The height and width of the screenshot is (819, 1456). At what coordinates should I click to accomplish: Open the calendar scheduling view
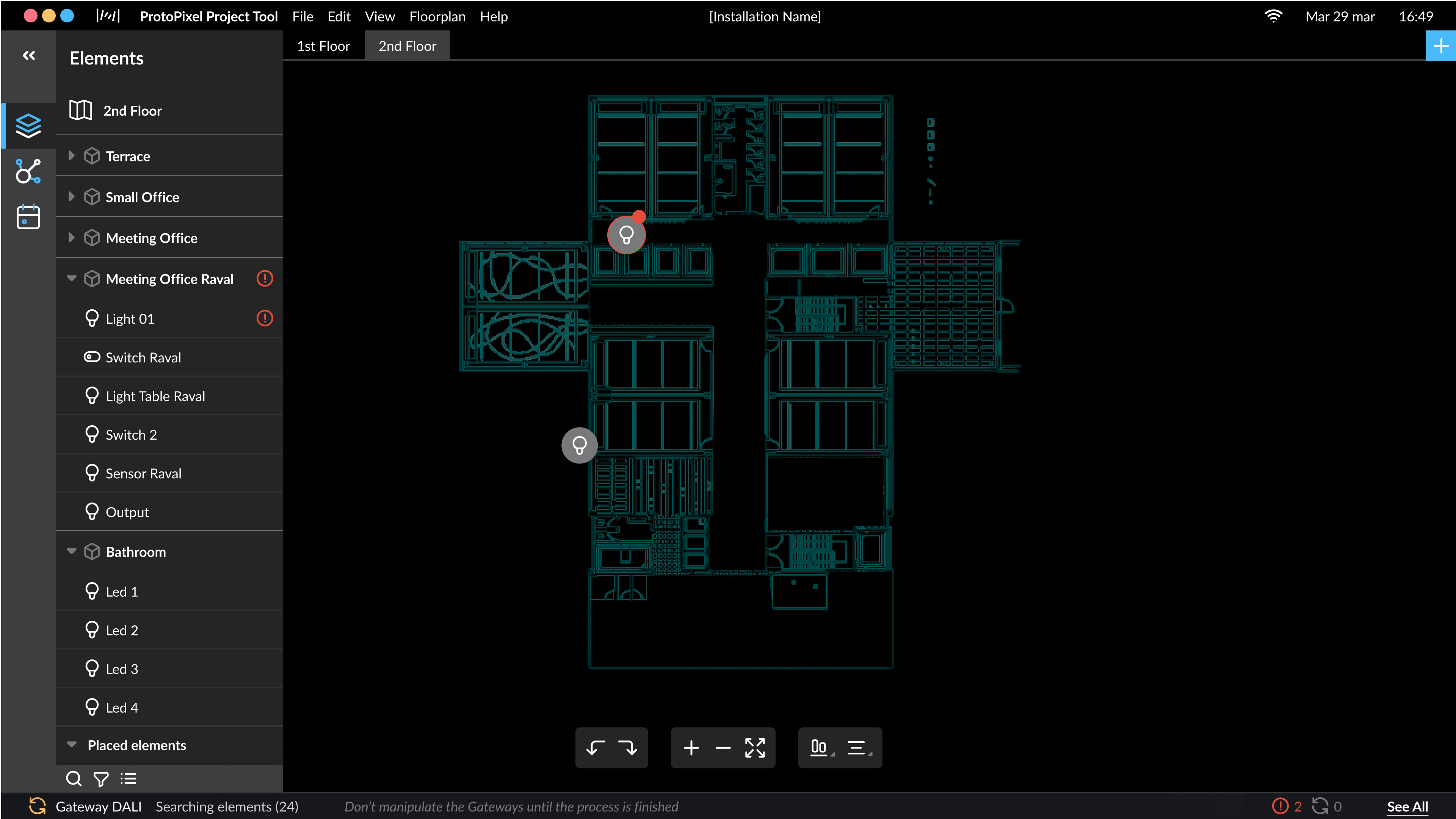tap(28, 216)
